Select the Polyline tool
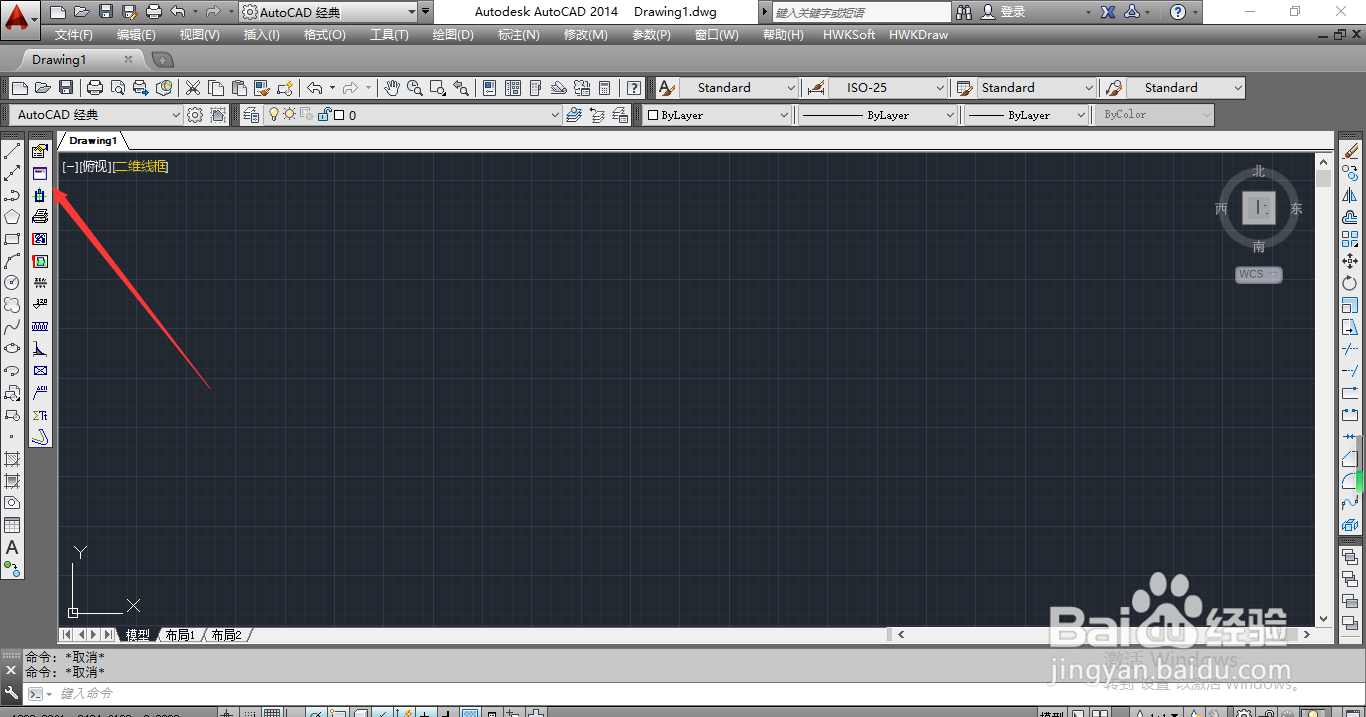1366x717 pixels. [12, 195]
